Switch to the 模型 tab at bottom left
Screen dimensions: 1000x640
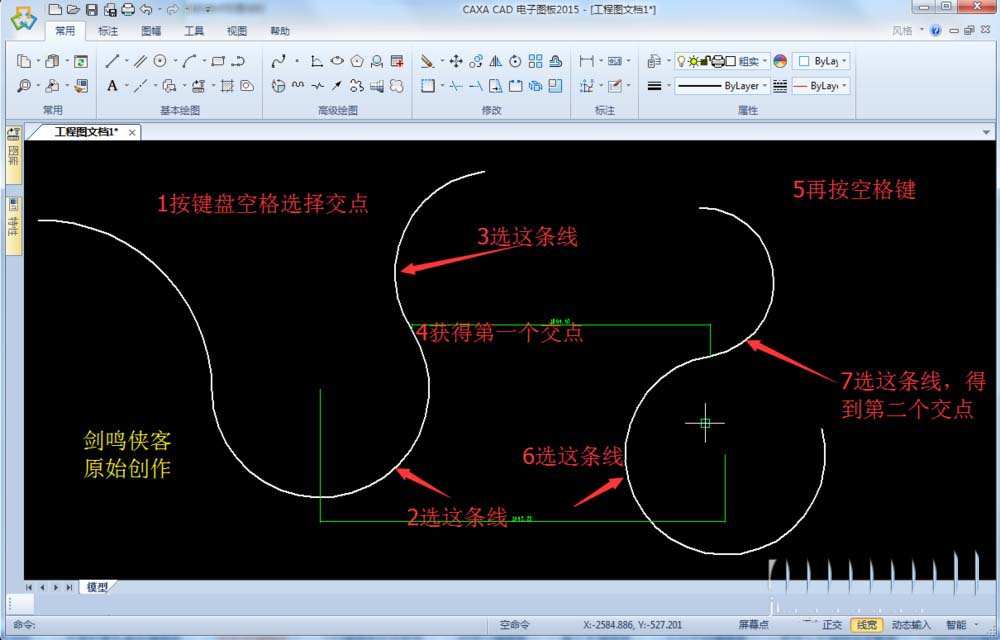pyautogui.click(x=96, y=588)
